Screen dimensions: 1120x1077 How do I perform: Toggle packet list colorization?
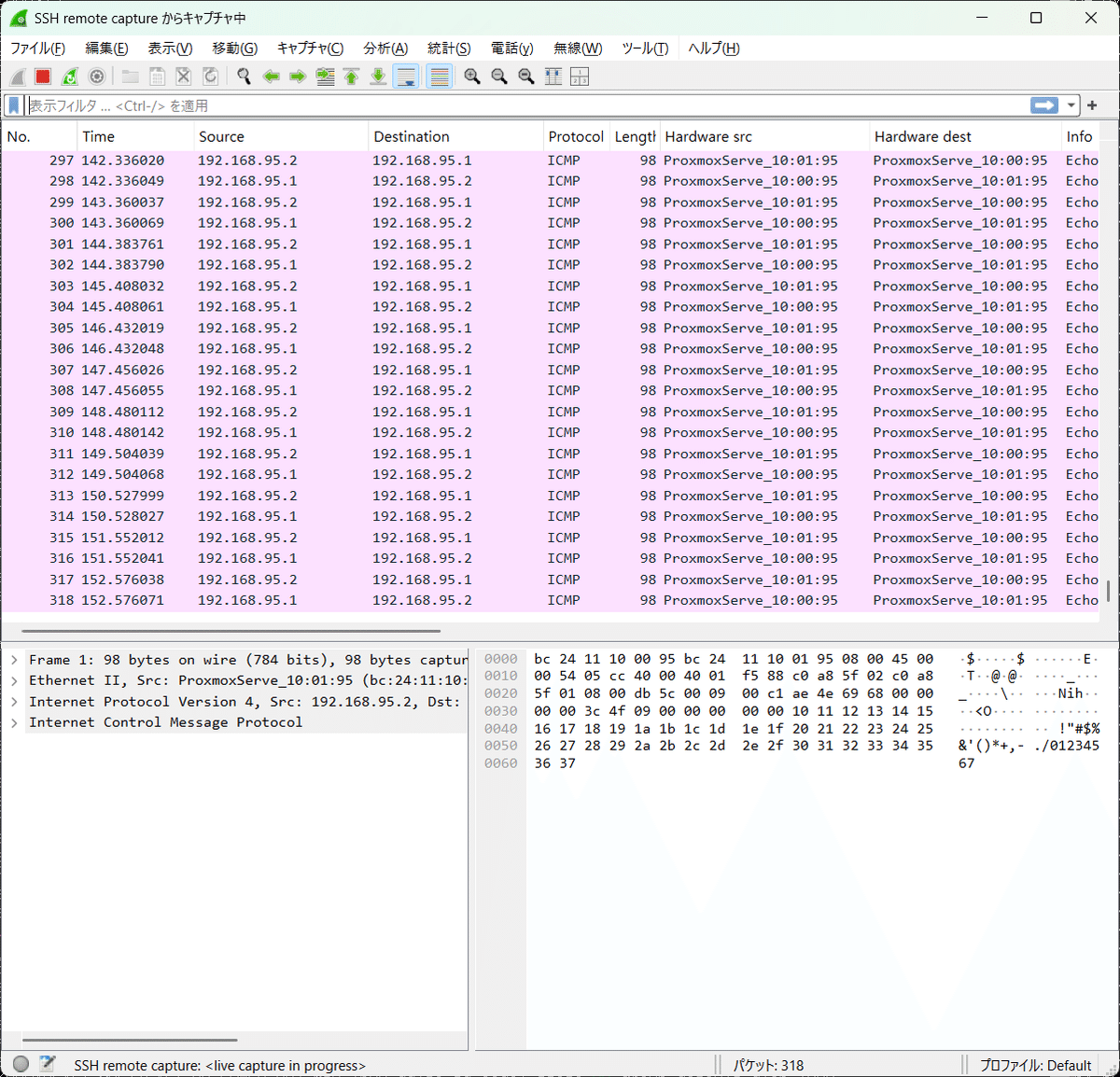[x=439, y=77]
